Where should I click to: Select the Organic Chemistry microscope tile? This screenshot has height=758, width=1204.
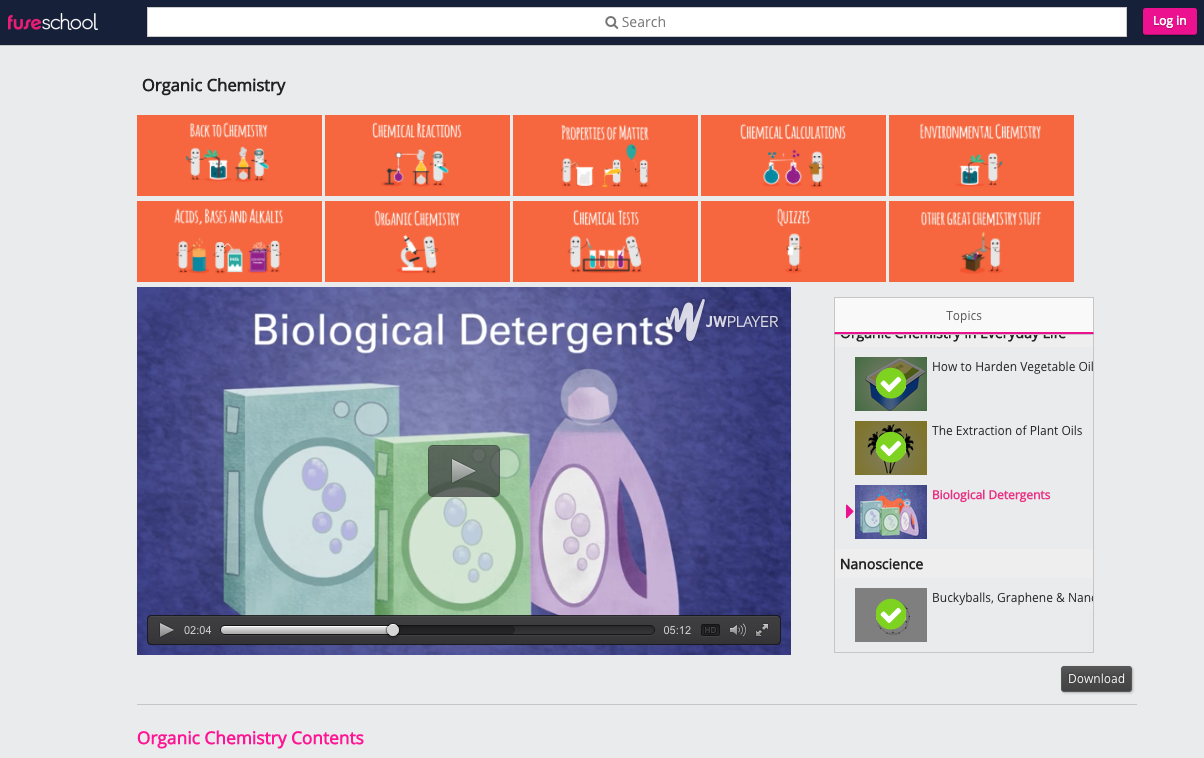click(x=417, y=241)
